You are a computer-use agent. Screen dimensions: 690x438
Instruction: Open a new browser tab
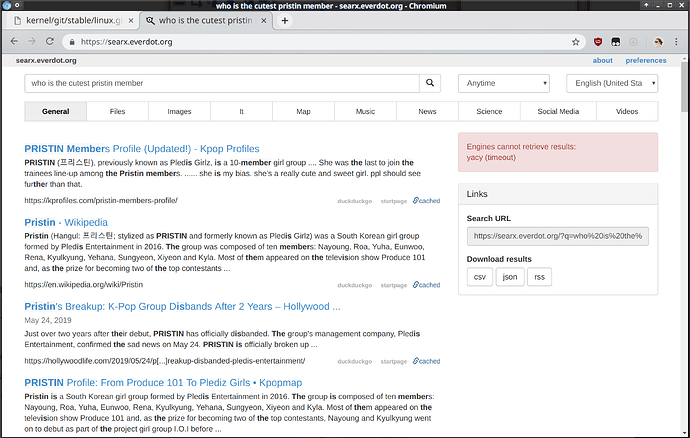tap(285, 21)
